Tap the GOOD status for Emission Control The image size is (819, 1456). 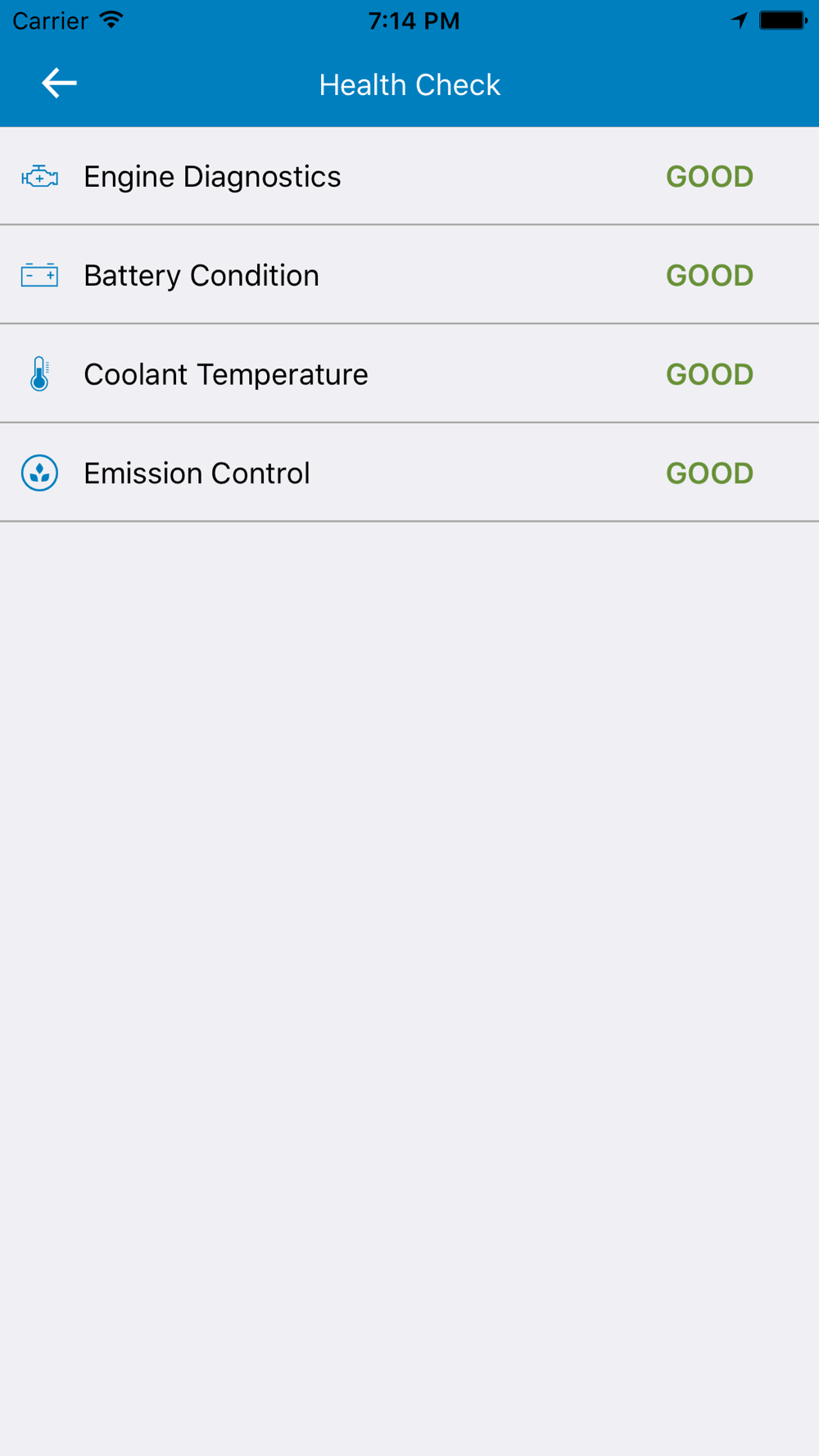tap(709, 474)
